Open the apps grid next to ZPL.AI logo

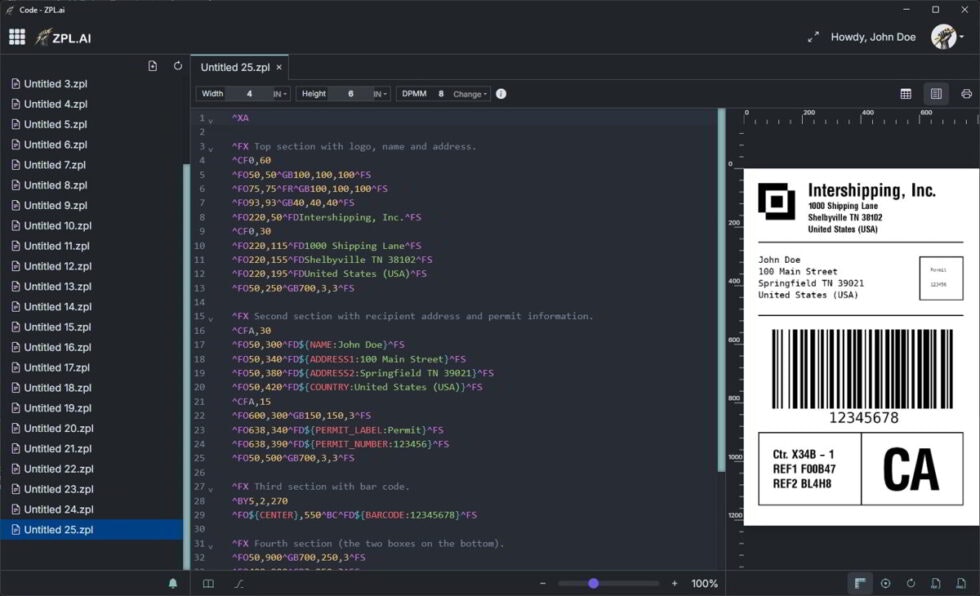(x=17, y=36)
